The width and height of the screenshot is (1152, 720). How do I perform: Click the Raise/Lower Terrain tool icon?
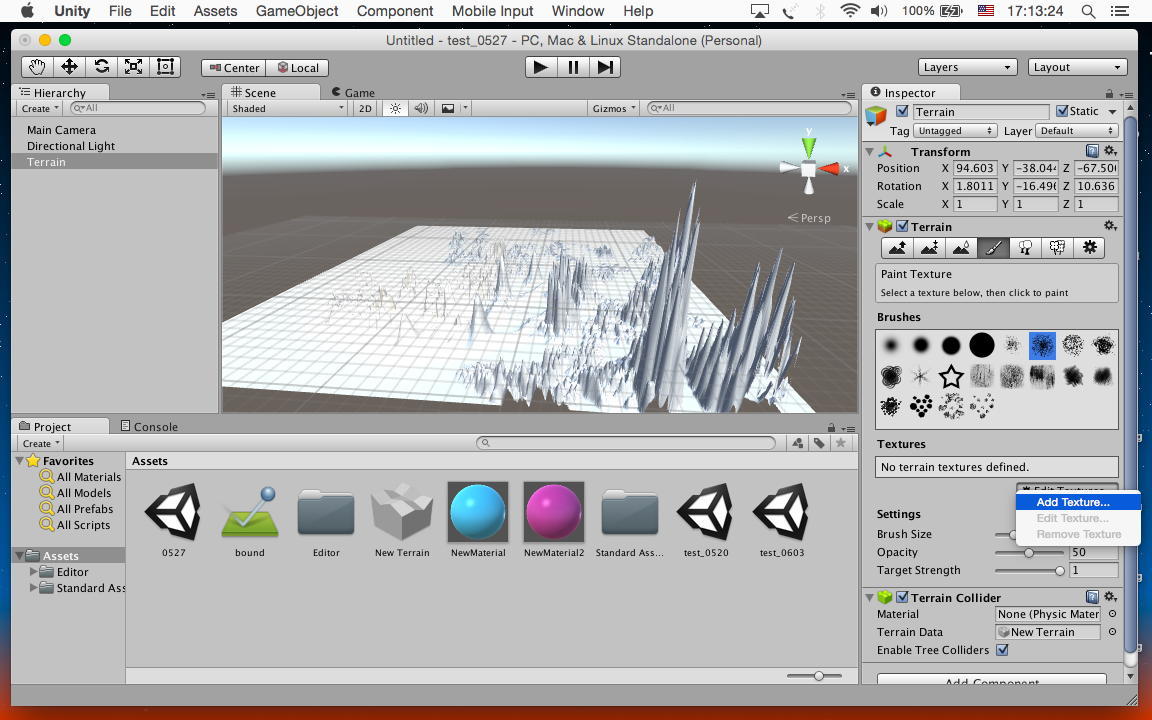(897, 248)
